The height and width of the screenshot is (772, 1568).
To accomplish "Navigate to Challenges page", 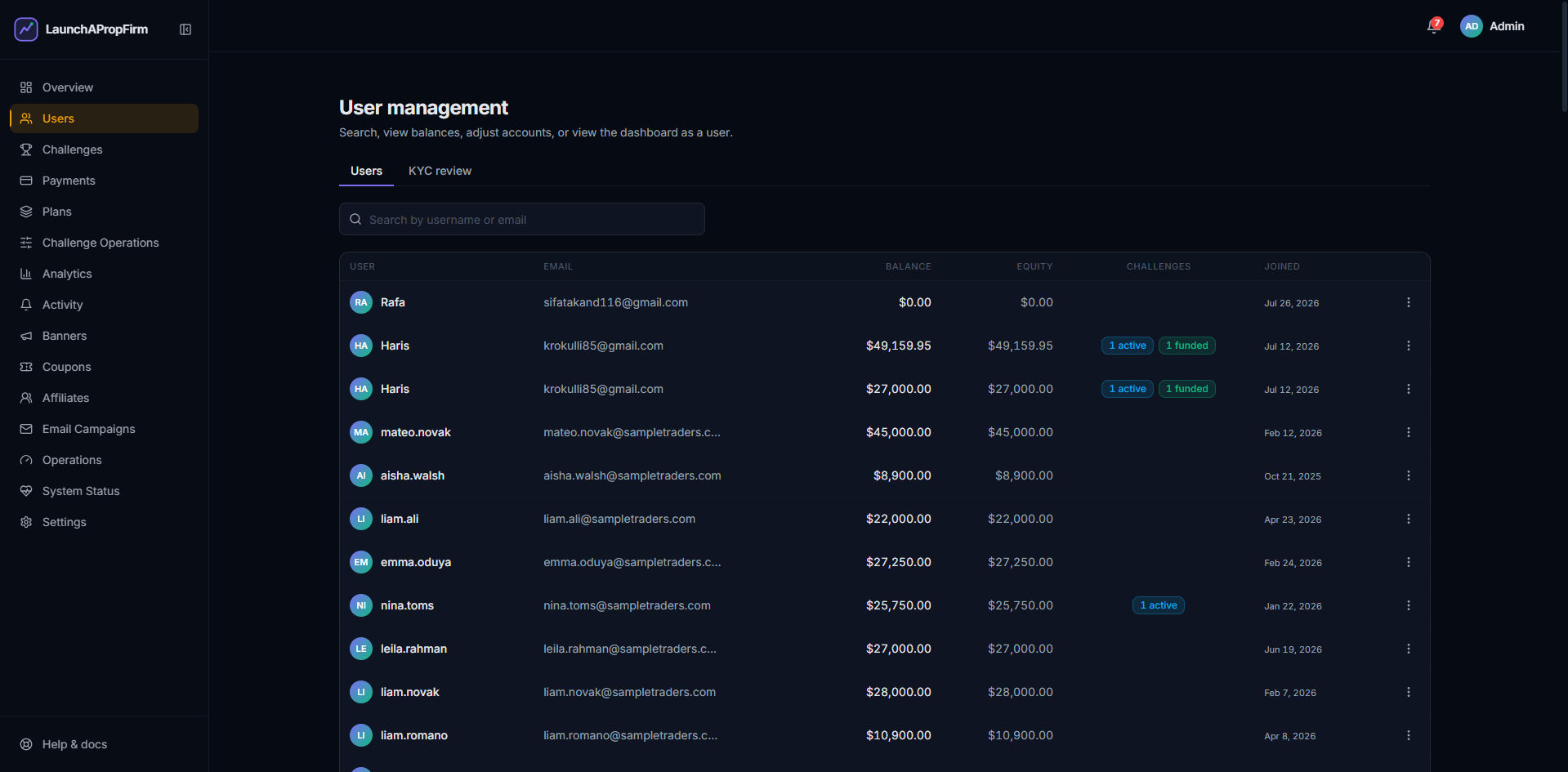I will 104,149.
